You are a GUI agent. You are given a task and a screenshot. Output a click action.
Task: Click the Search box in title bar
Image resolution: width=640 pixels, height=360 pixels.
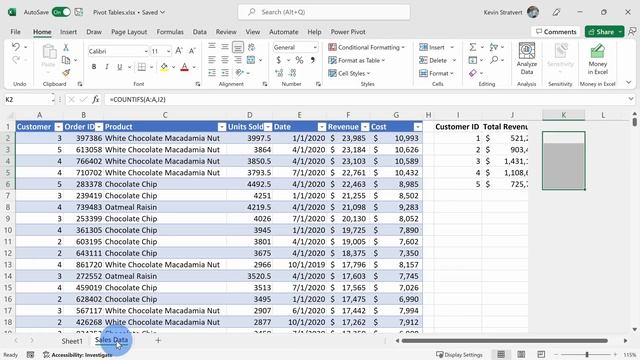pos(324,12)
